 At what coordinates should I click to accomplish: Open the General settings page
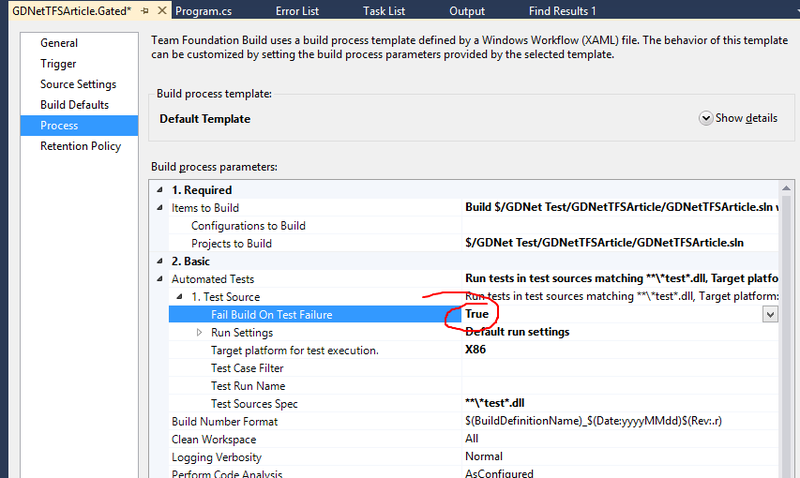click(59, 43)
